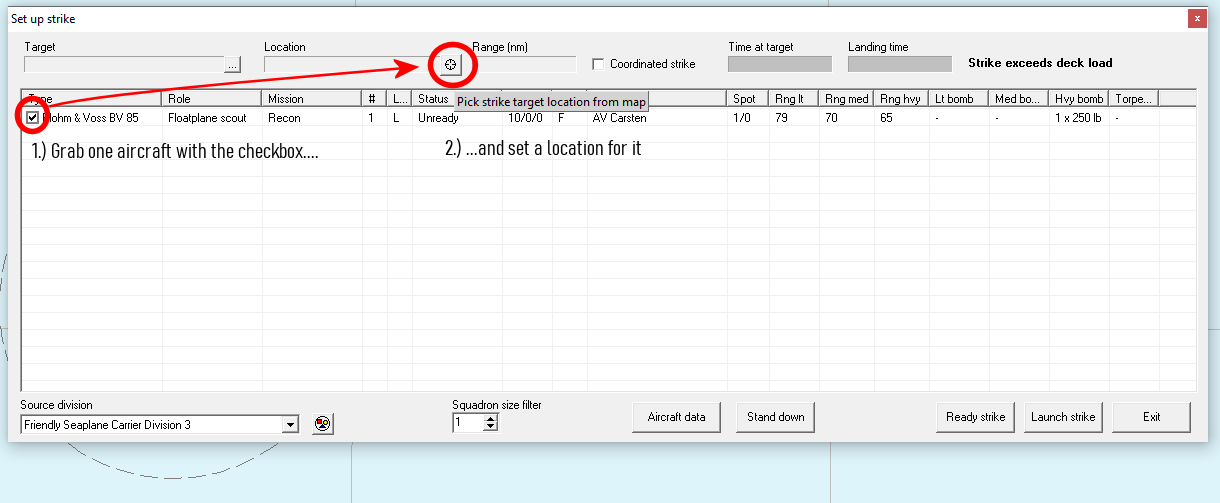Click the Ready strike button
This screenshot has width=1220, height=503.
(x=975, y=417)
